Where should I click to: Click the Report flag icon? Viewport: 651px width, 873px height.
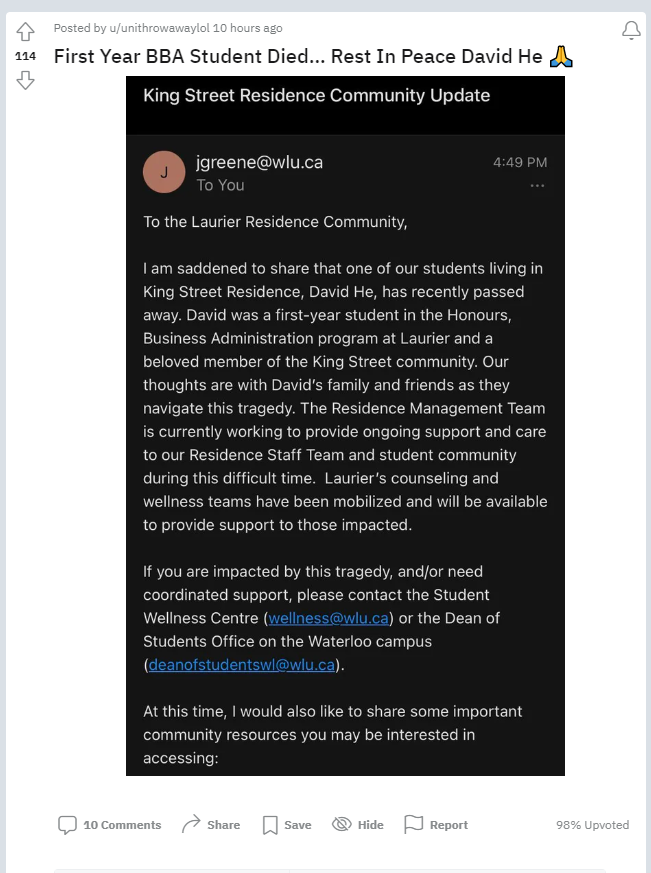(414, 824)
